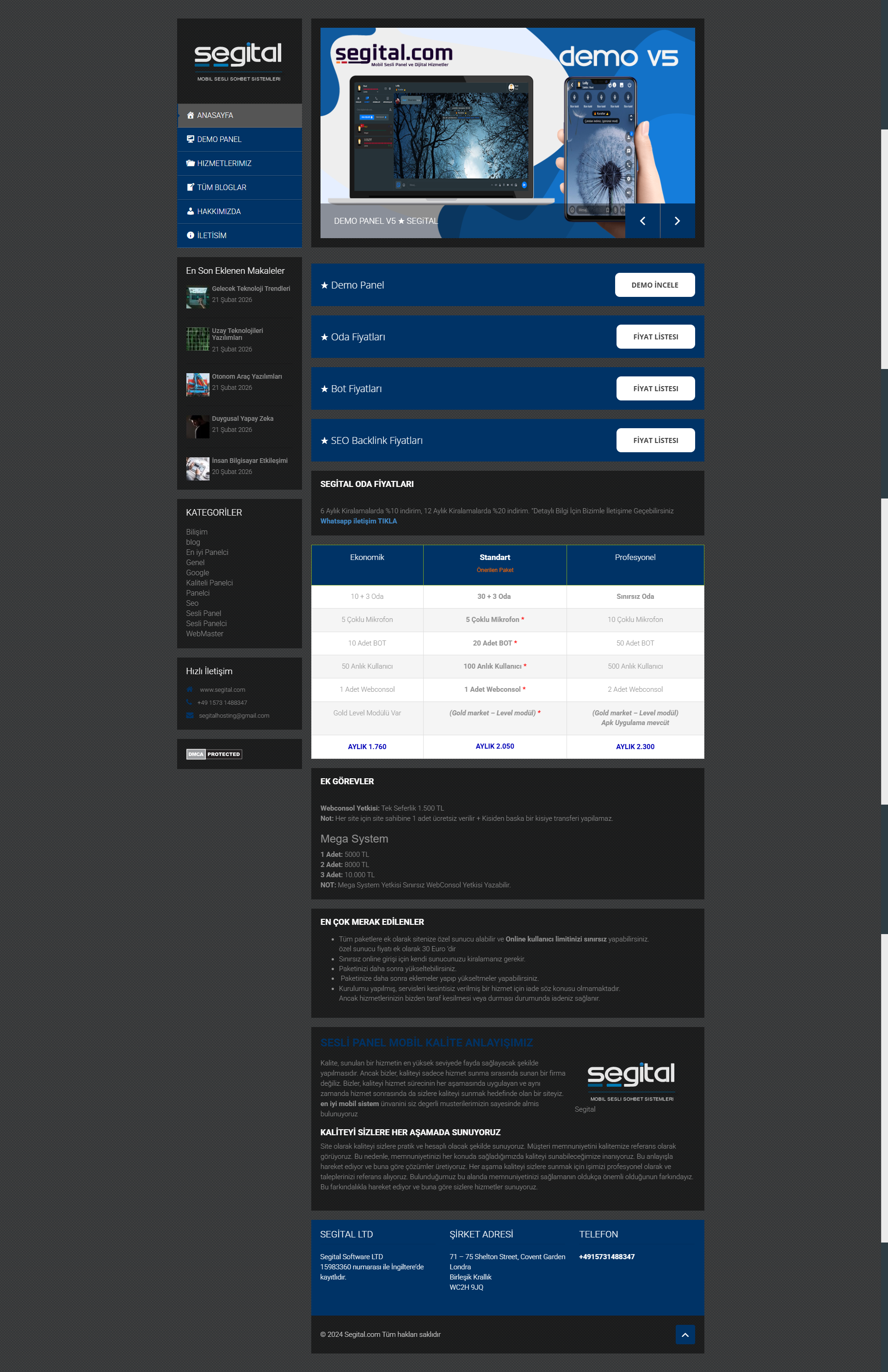Image resolution: width=888 pixels, height=1372 pixels.
Task: Click FİYAT LİSTESİ for SEO Backlink Fiyatları
Action: pyautogui.click(x=656, y=440)
